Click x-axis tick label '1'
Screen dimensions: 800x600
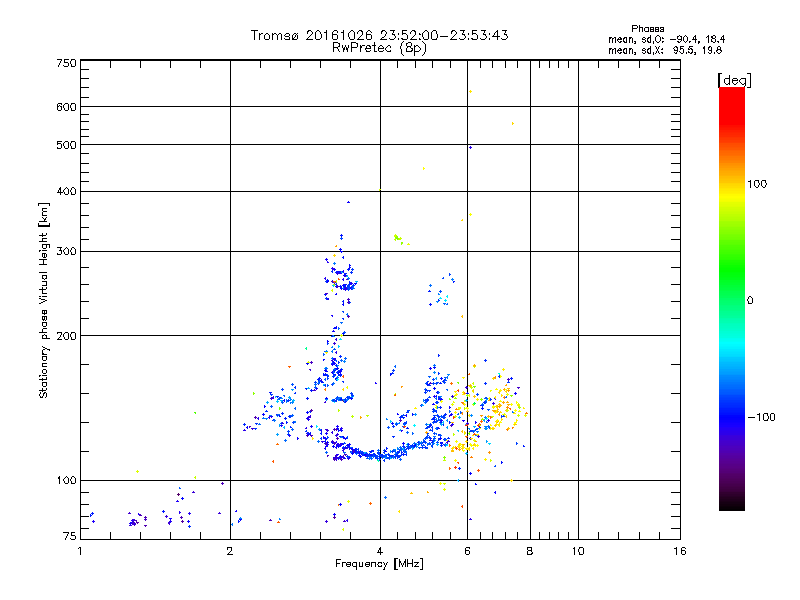(80, 551)
